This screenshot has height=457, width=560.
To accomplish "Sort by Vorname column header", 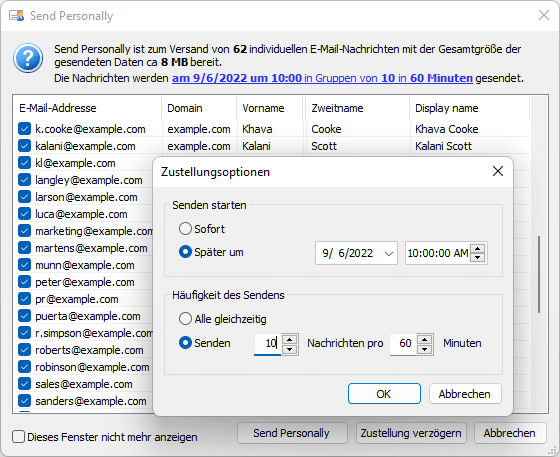I will pos(270,108).
